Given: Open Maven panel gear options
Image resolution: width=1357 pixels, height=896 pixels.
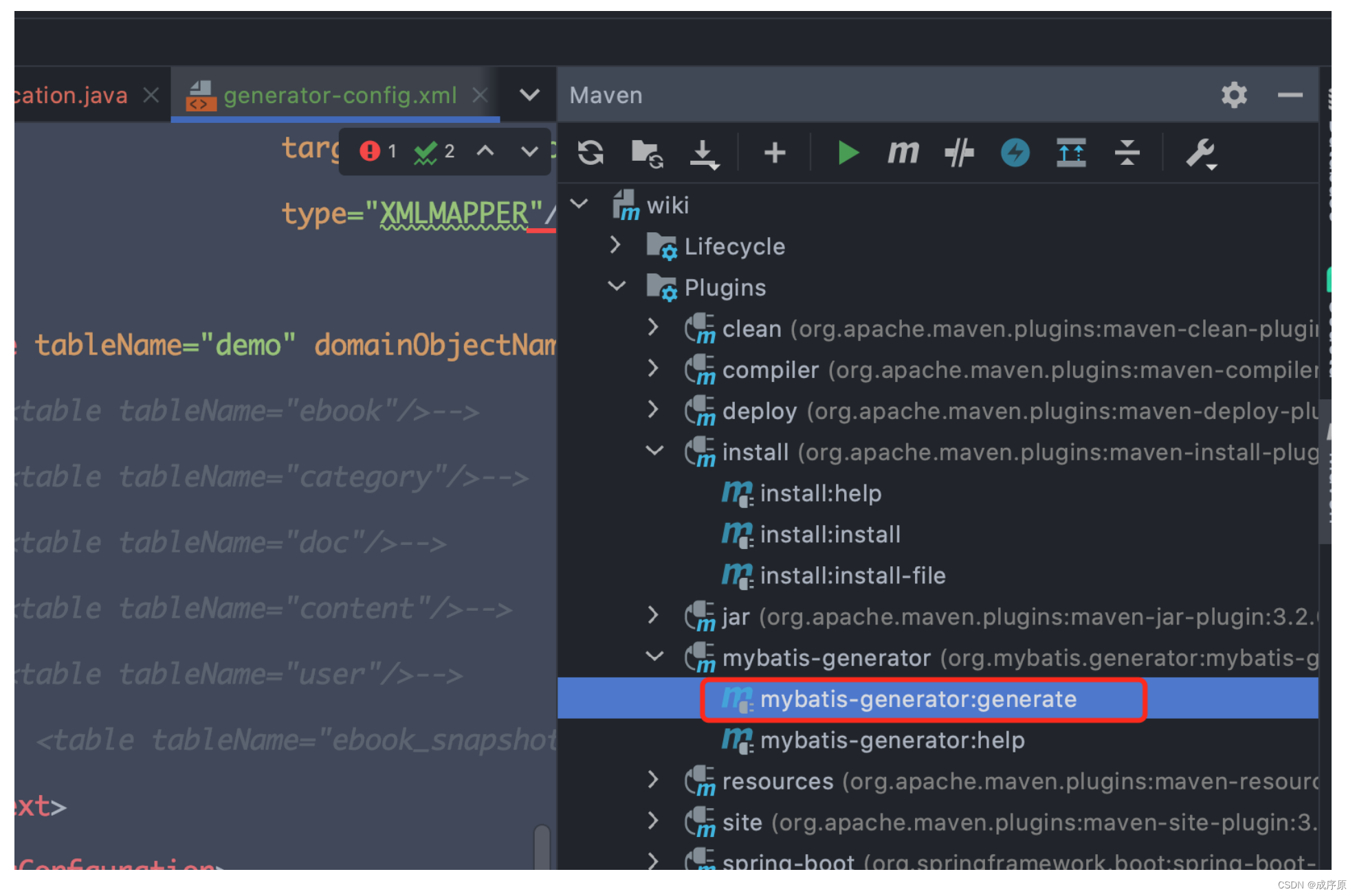Looking at the screenshot, I should point(1234,95).
